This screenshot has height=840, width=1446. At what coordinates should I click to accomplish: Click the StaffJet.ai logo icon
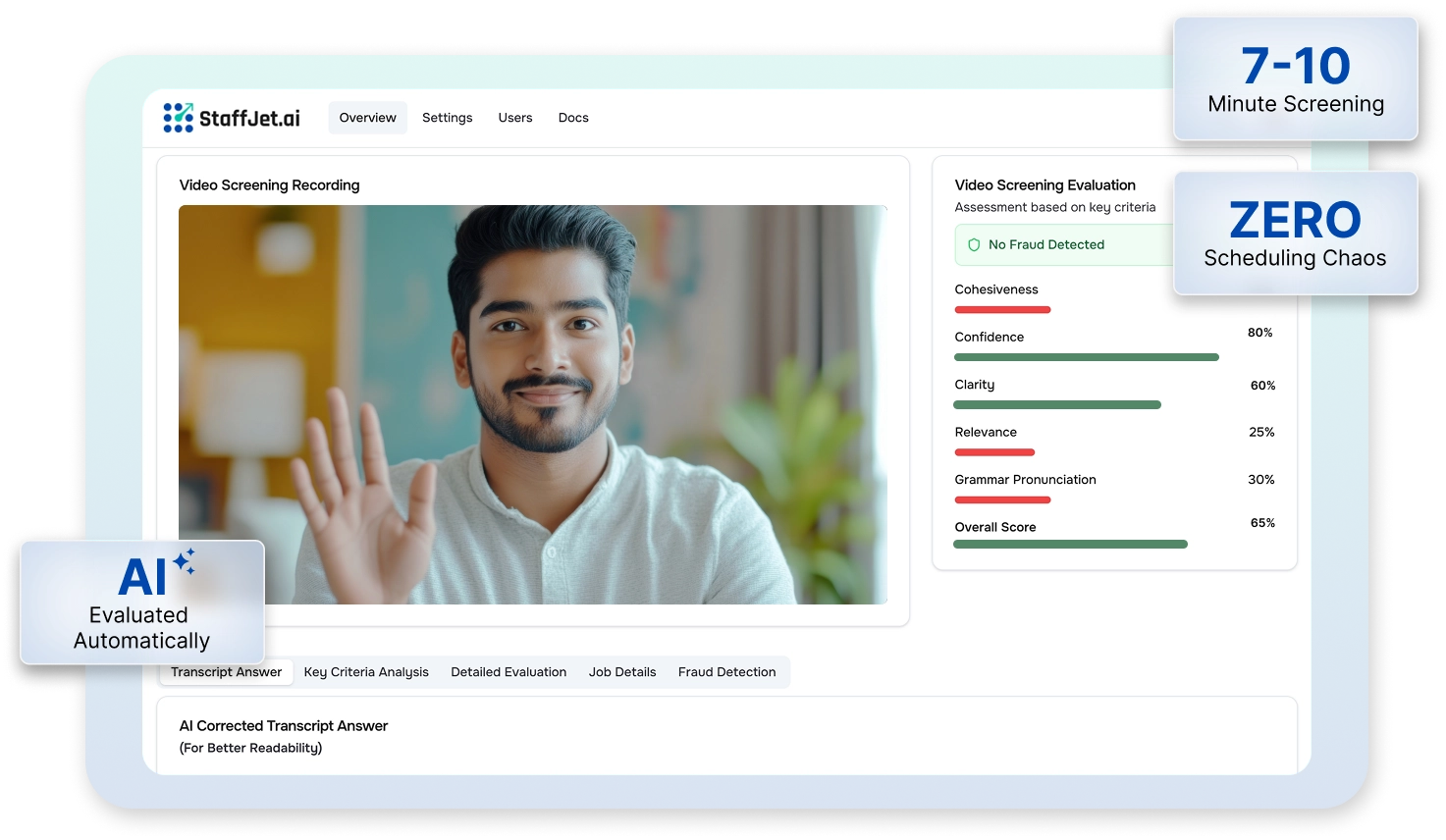pyautogui.click(x=178, y=118)
